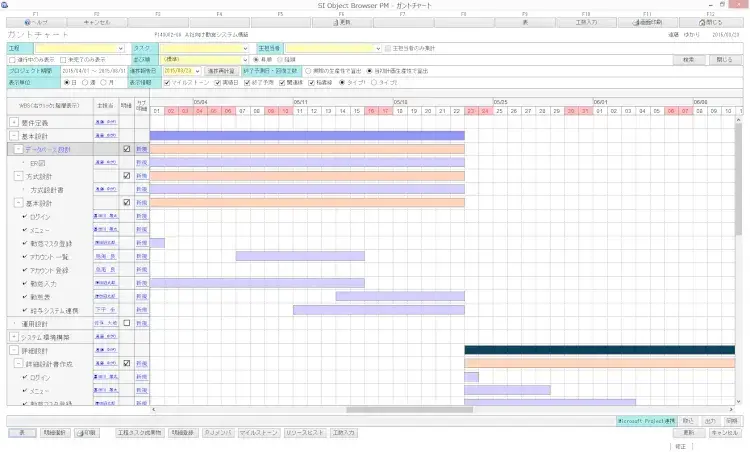Uncheck the マイルストーン display checkbox
The image size is (750, 452).
click(x=166, y=82)
